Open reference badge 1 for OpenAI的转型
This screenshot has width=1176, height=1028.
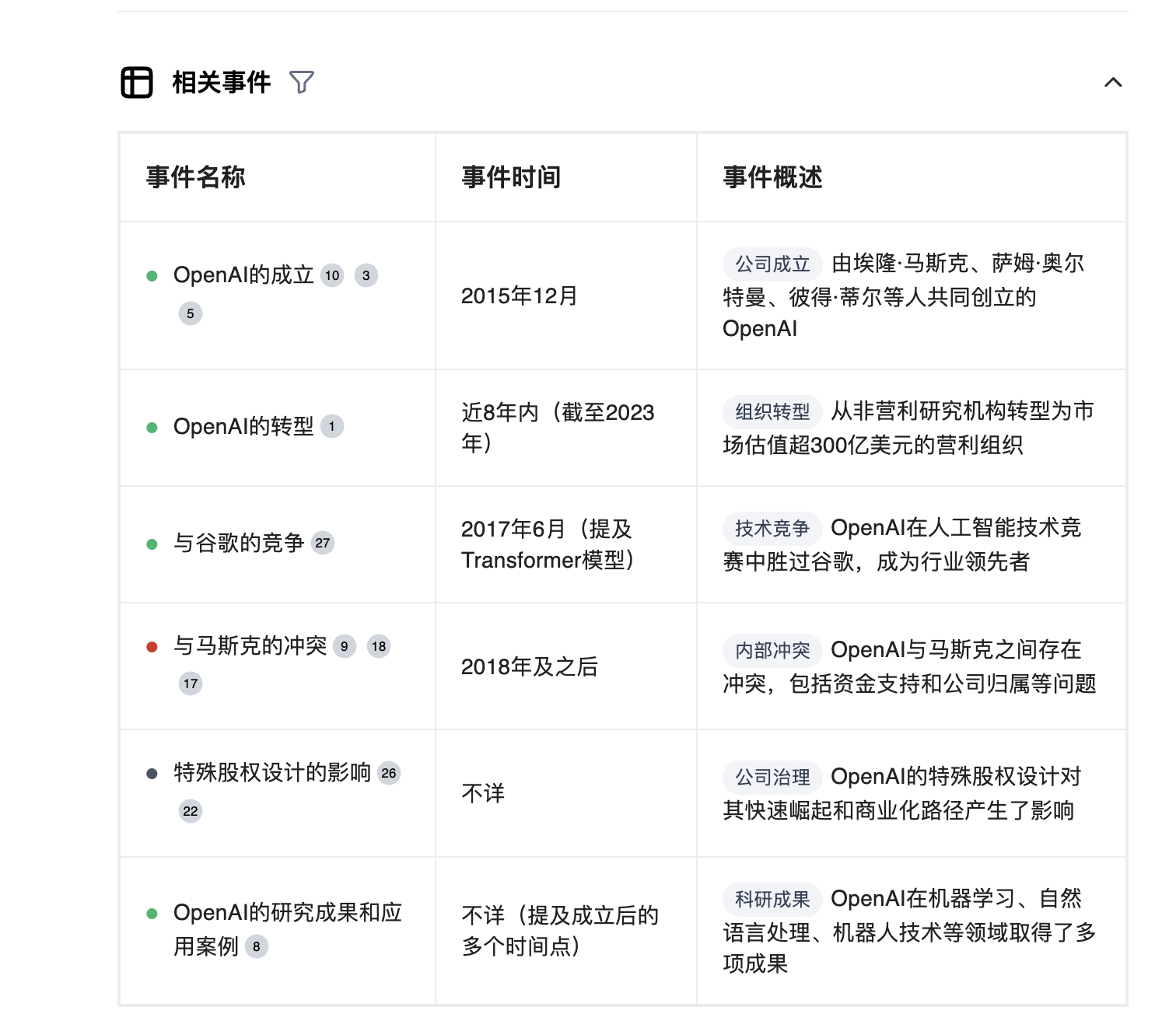(332, 426)
